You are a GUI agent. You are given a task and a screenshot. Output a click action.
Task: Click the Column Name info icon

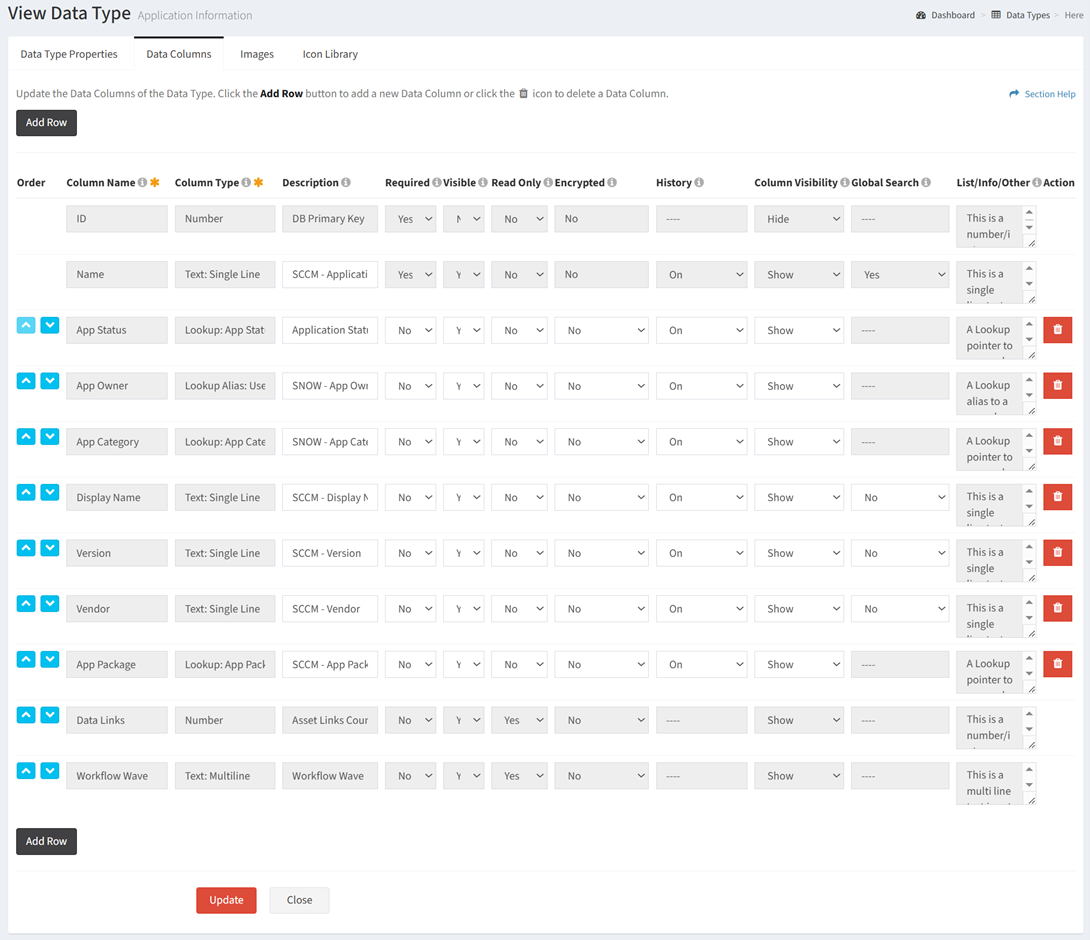(143, 182)
